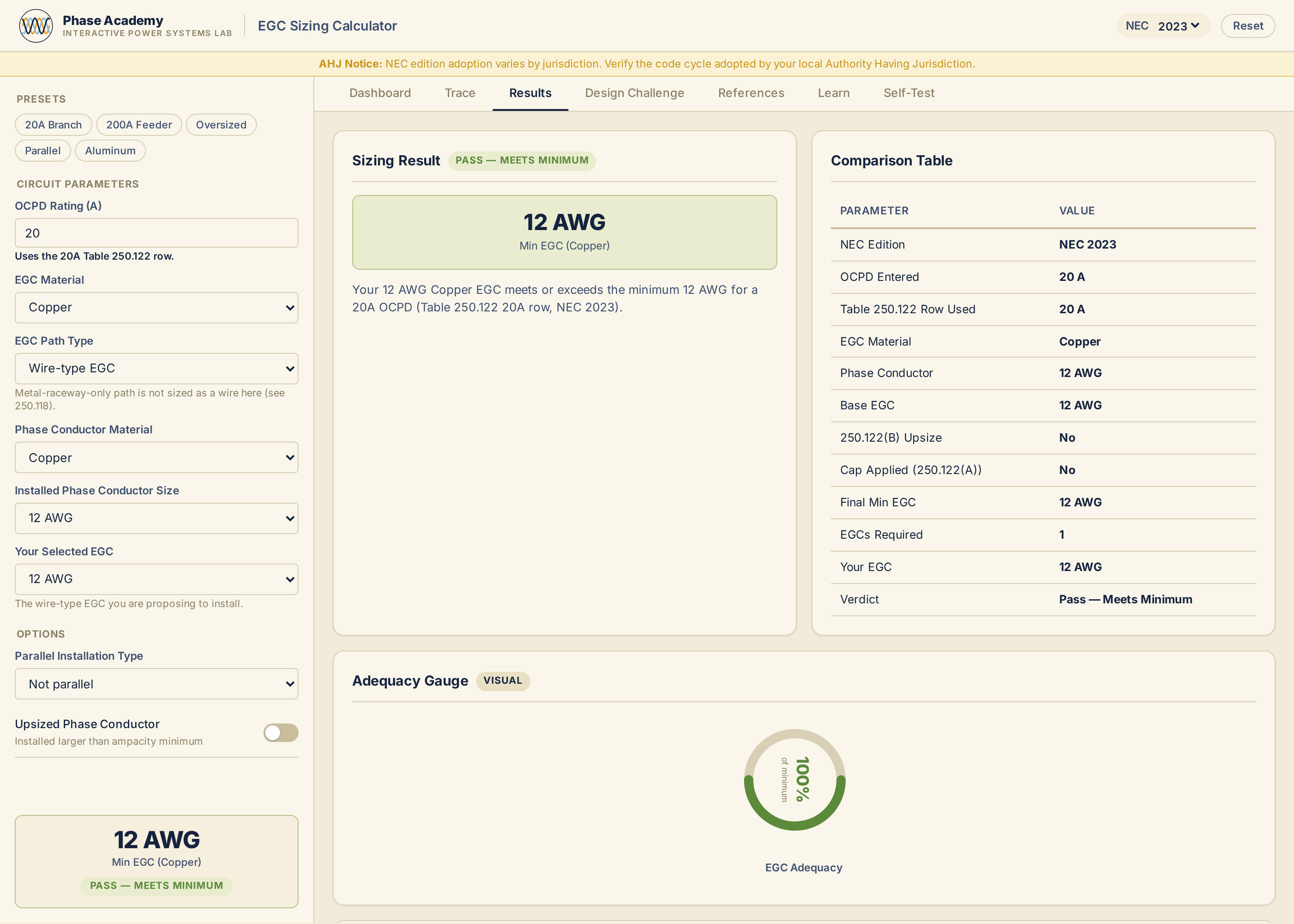Viewport: 1294px width, 924px height.
Task: Switch to the Trace tab
Action: [x=460, y=93]
